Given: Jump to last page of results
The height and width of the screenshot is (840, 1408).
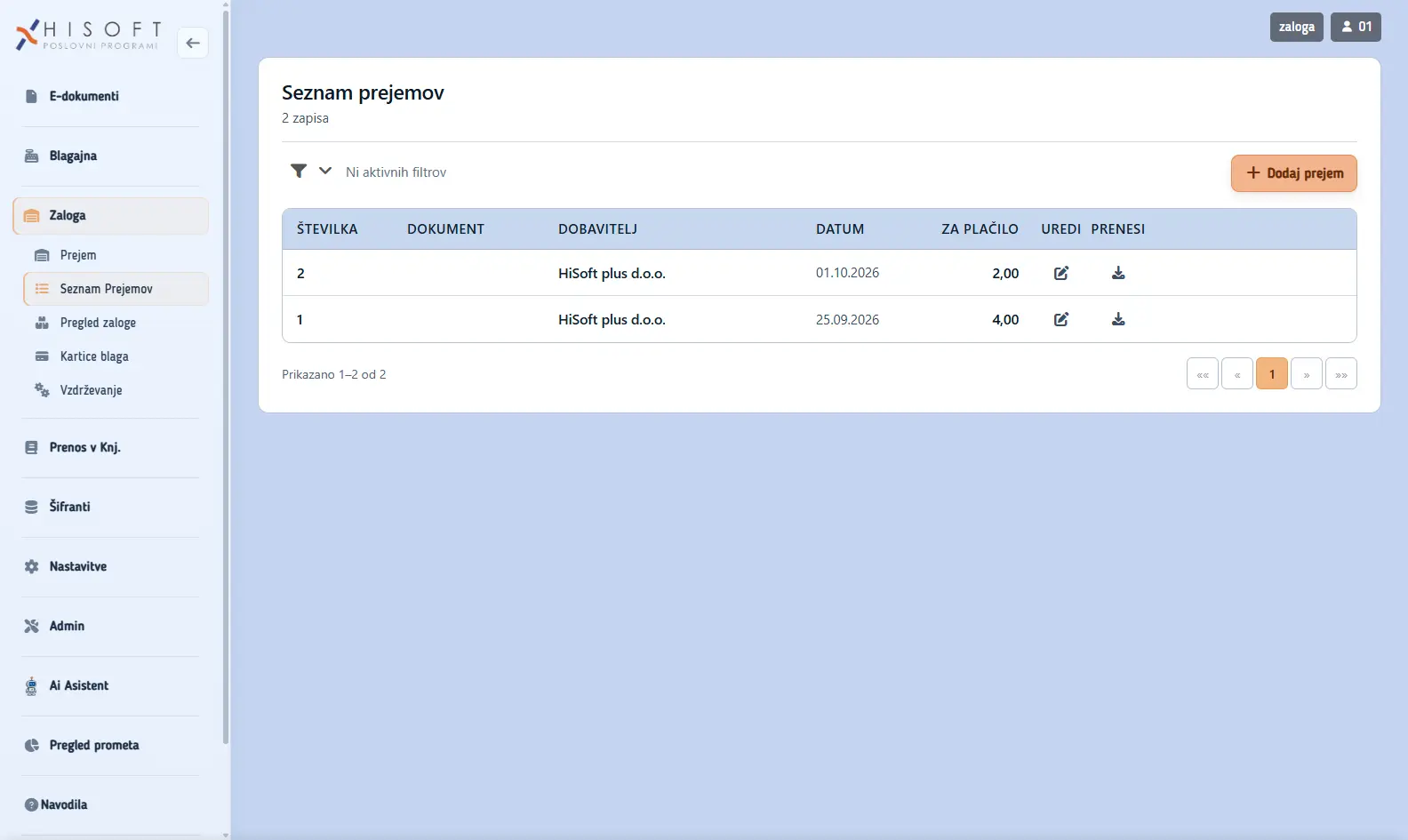Looking at the screenshot, I should click(x=1341, y=374).
